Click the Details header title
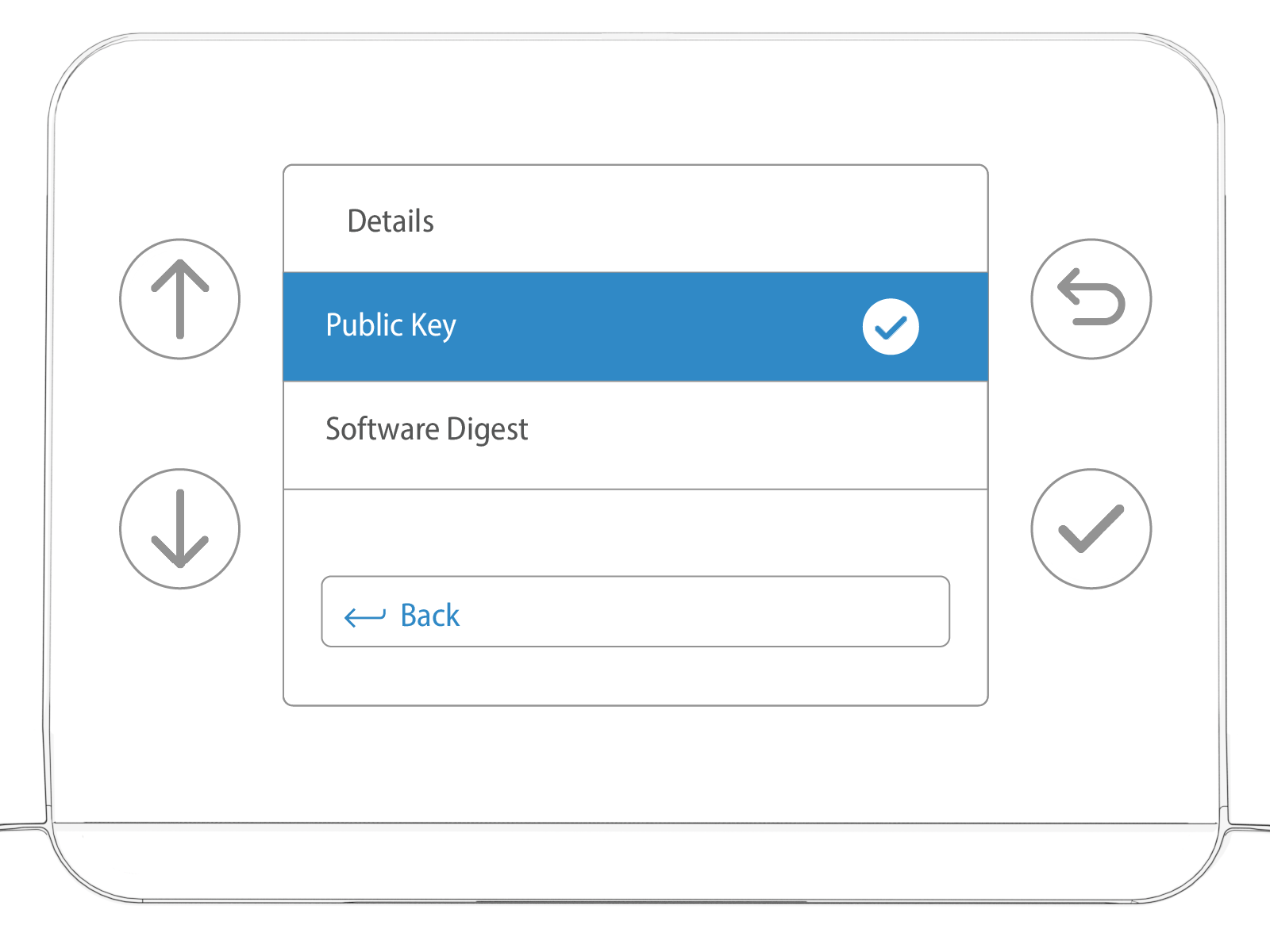 [391, 221]
